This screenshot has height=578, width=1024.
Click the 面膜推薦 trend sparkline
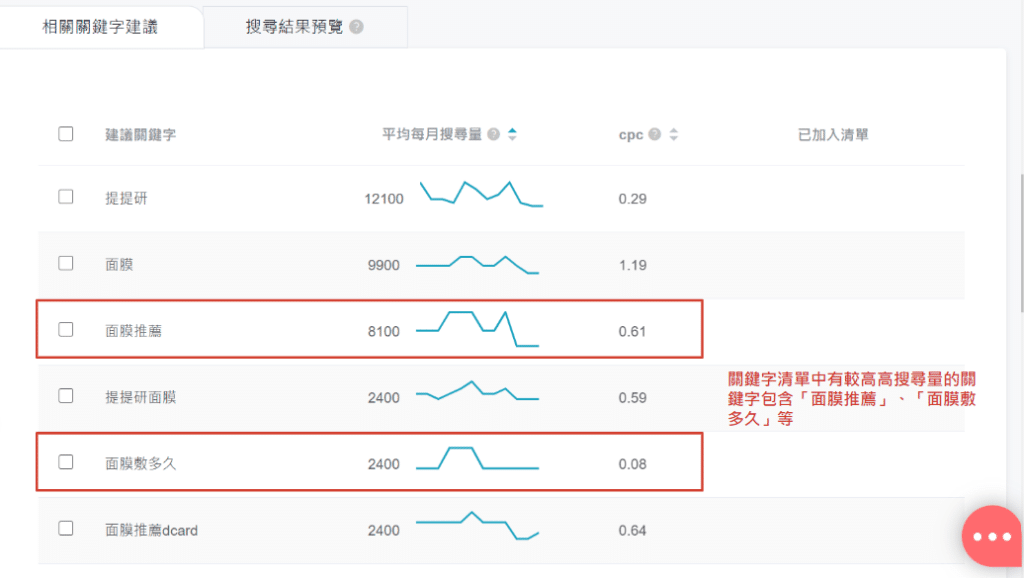[x=477, y=329]
